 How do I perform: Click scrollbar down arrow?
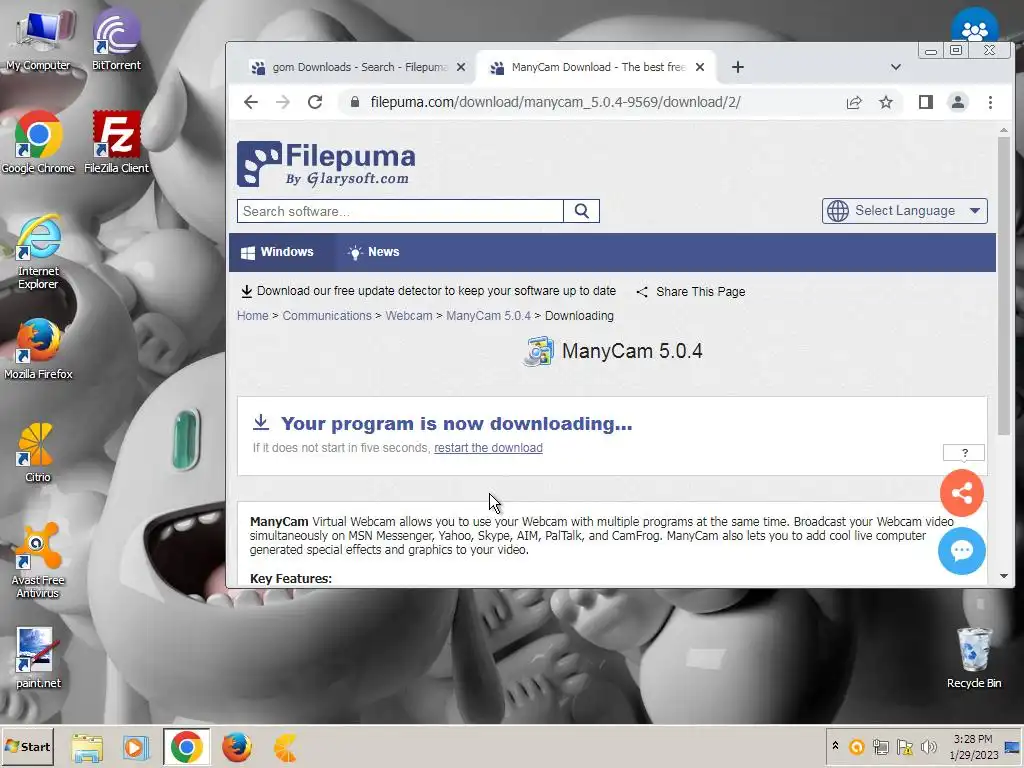pos(1004,576)
